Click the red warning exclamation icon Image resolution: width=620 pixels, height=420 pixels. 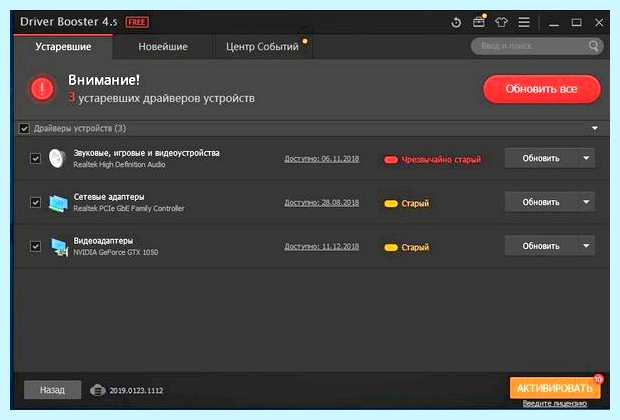(42, 89)
